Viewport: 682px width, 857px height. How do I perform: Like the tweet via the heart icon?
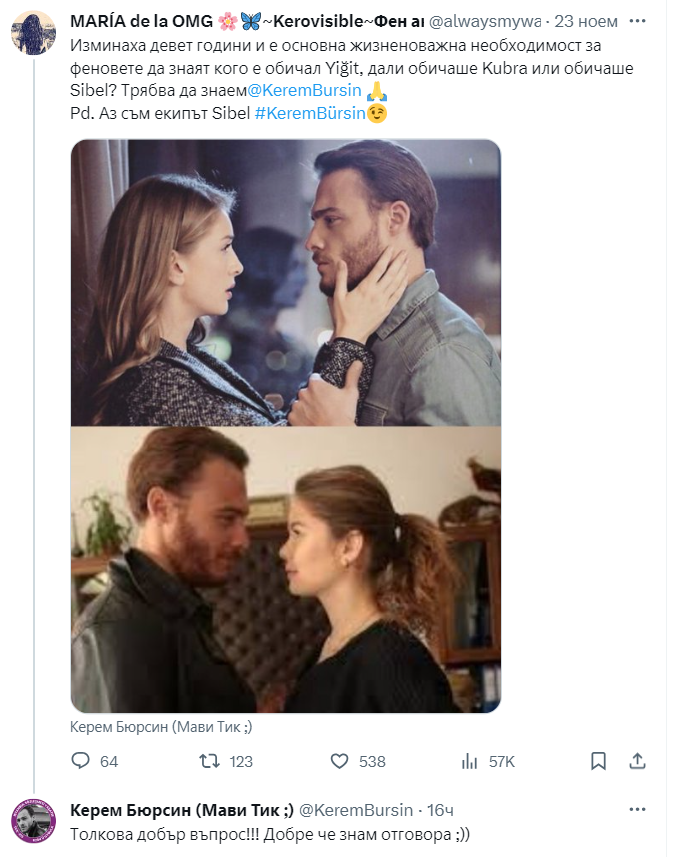pyautogui.click(x=340, y=761)
